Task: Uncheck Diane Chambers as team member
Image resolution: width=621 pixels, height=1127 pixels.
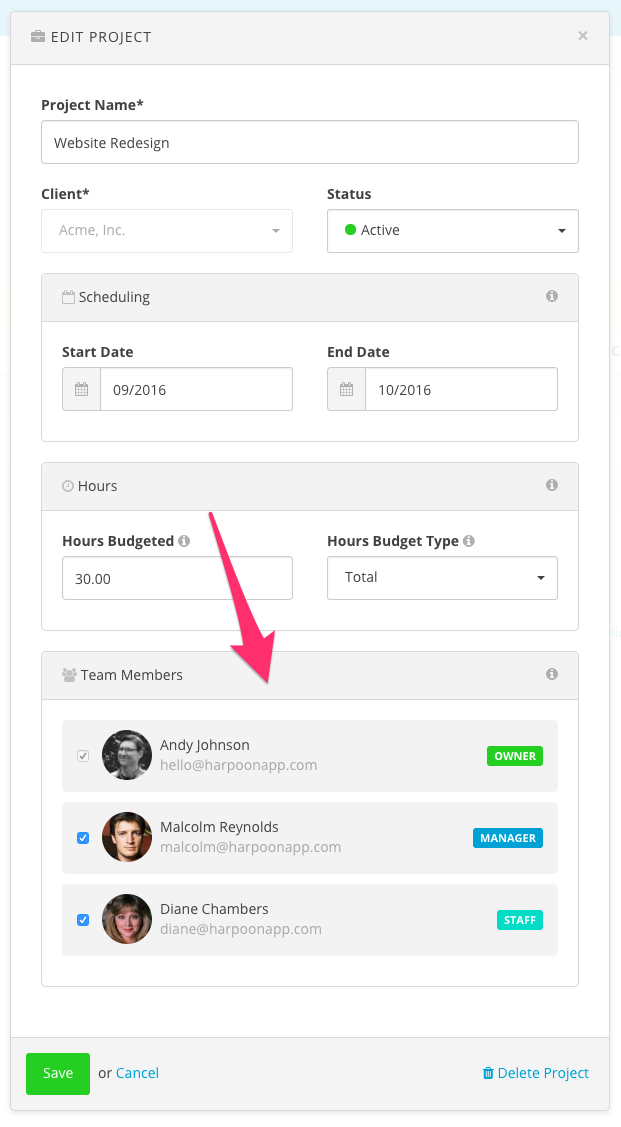Action: 83,920
